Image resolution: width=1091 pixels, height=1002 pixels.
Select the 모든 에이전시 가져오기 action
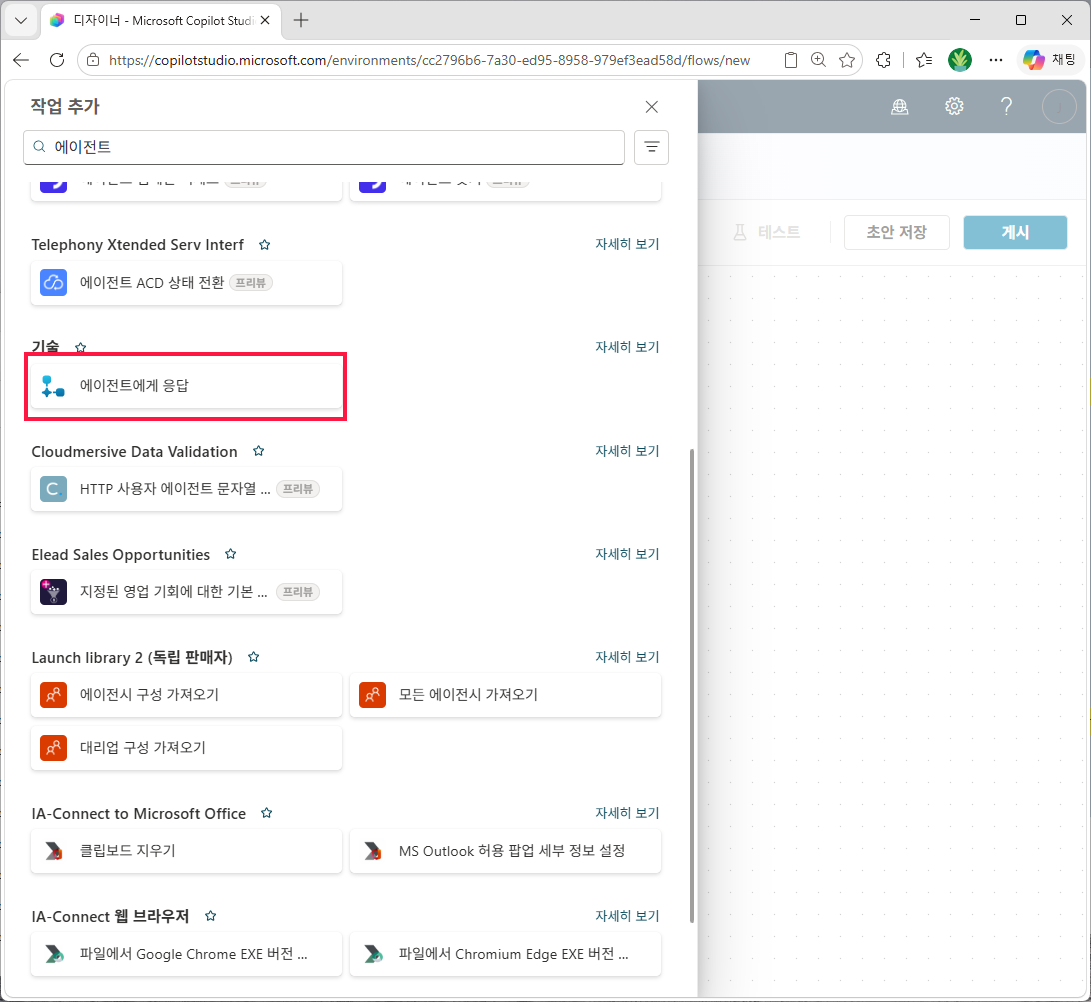(x=505, y=694)
